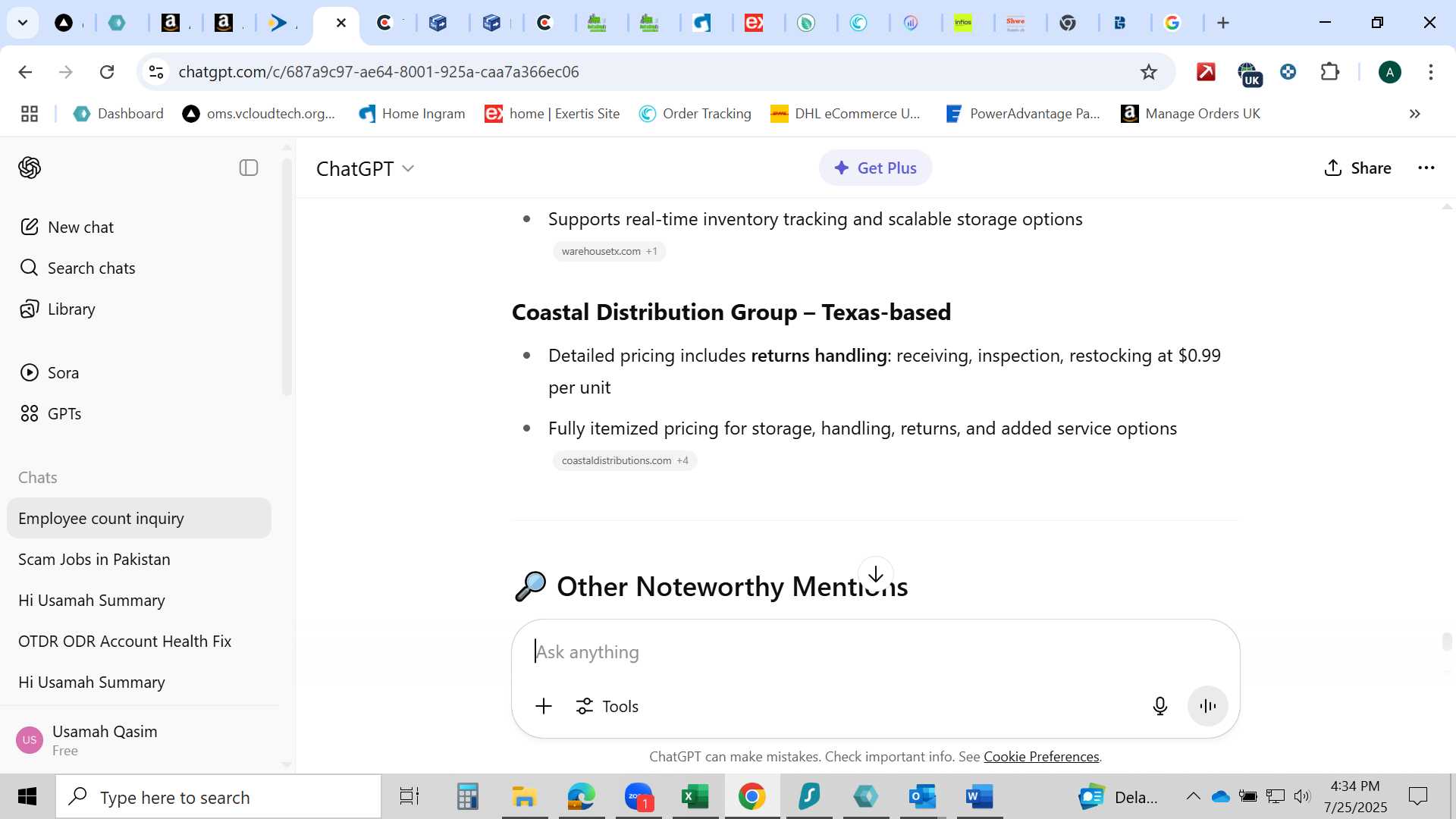The width and height of the screenshot is (1456, 819).
Task: Open the bookmarks apps grid icon
Action: 30,114
